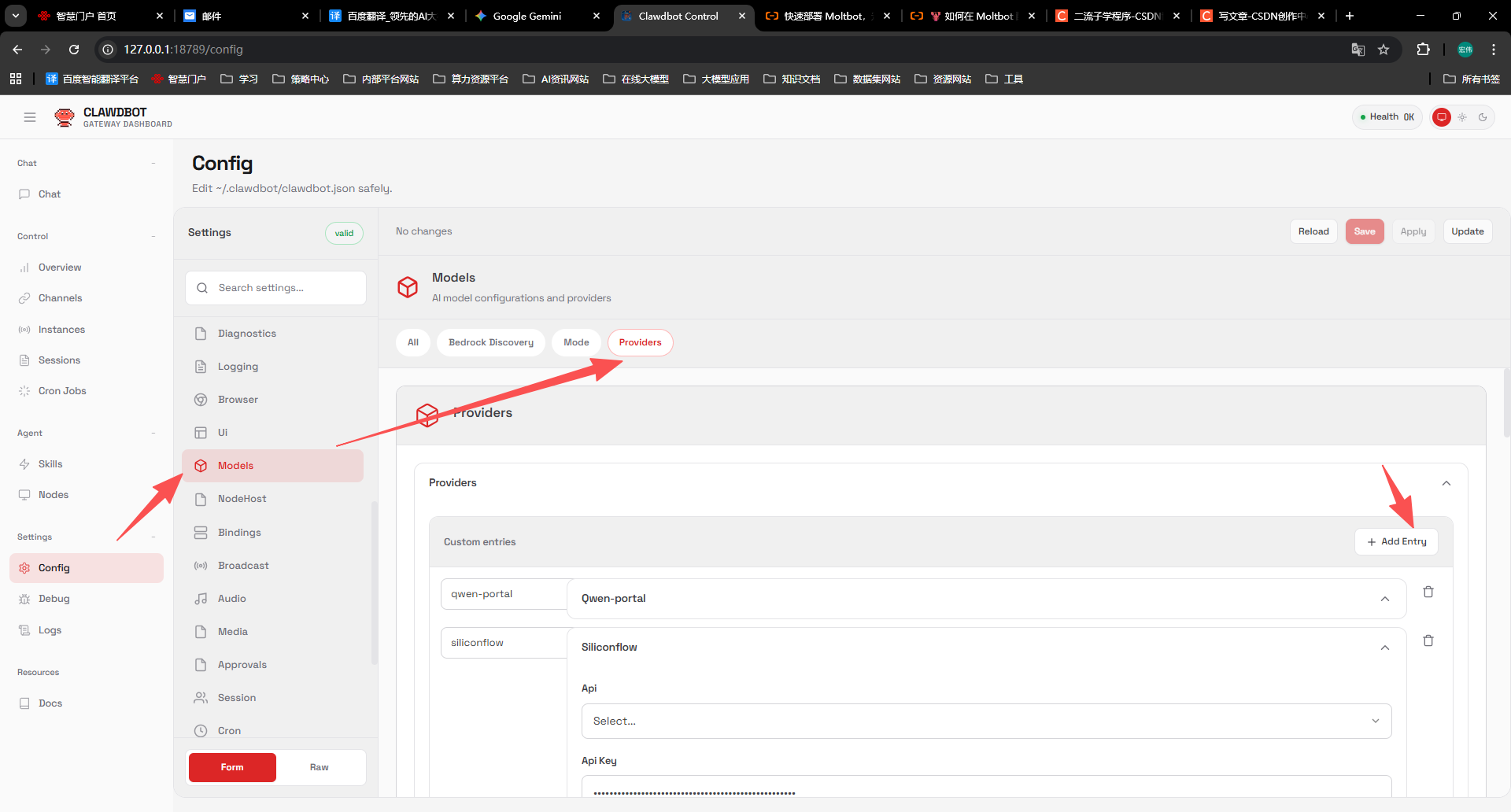
Task: Open the Skills section in the sidebar
Action: [50, 463]
